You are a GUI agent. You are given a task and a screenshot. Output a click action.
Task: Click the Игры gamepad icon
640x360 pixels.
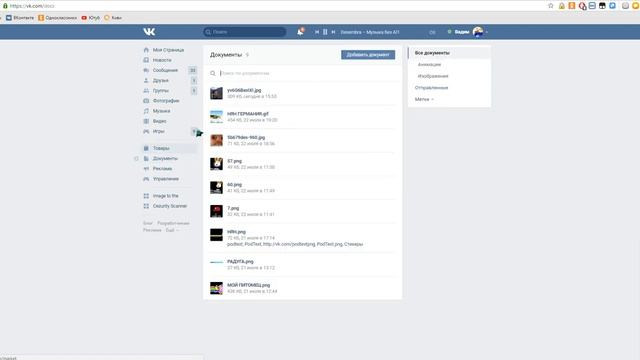(x=146, y=131)
